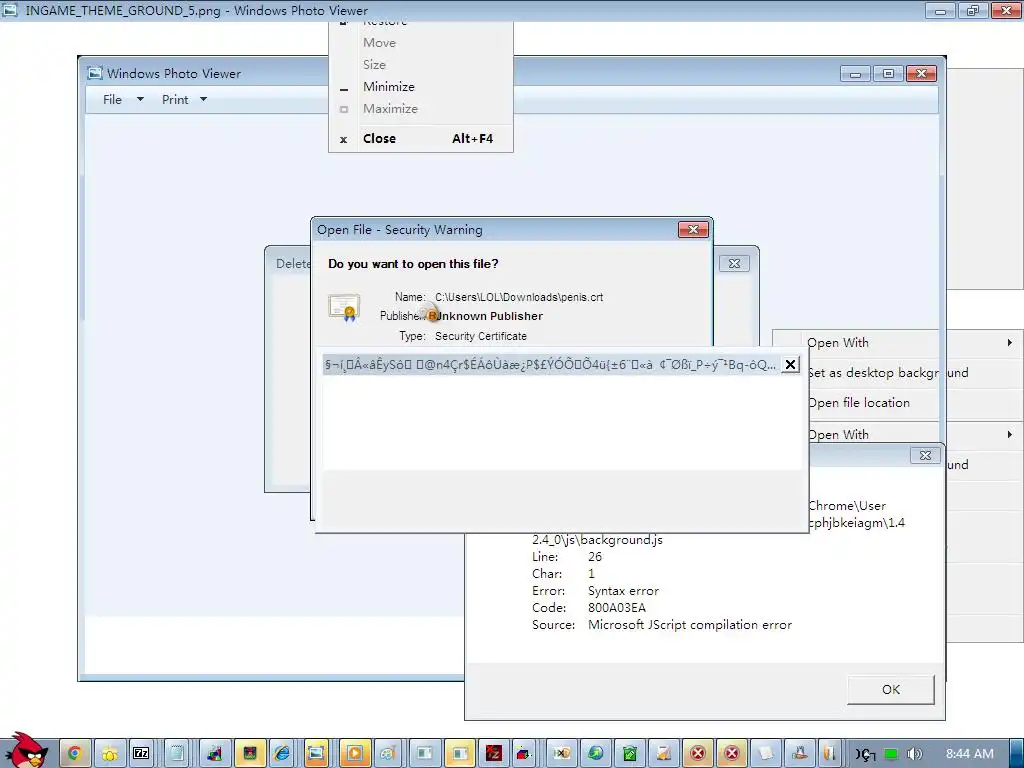Viewport: 1024px width, 768px height.
Task: Open the File menu in Photo Viewer
Action: [x=112, y=99]
